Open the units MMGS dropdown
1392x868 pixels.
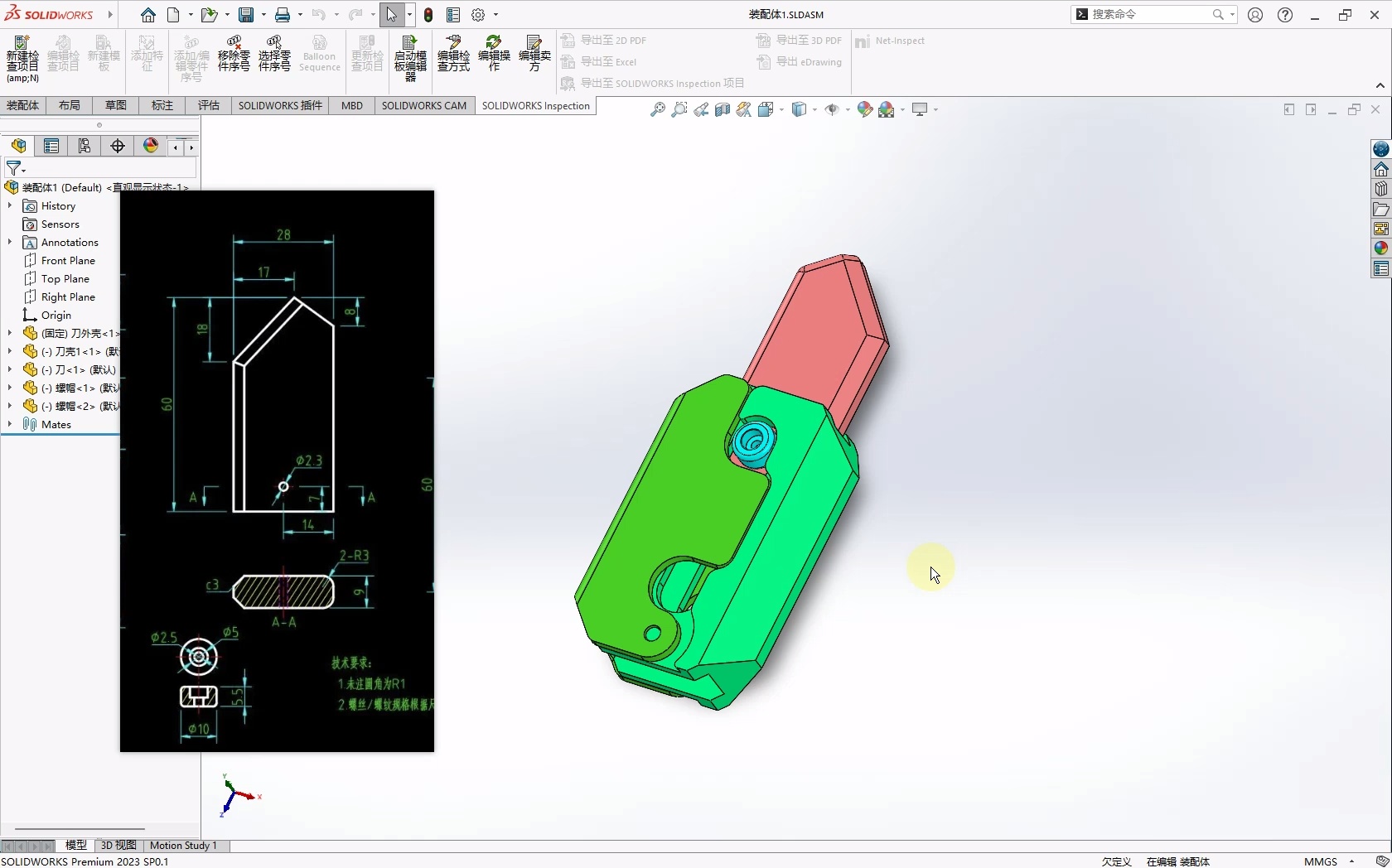[1351, 861]
